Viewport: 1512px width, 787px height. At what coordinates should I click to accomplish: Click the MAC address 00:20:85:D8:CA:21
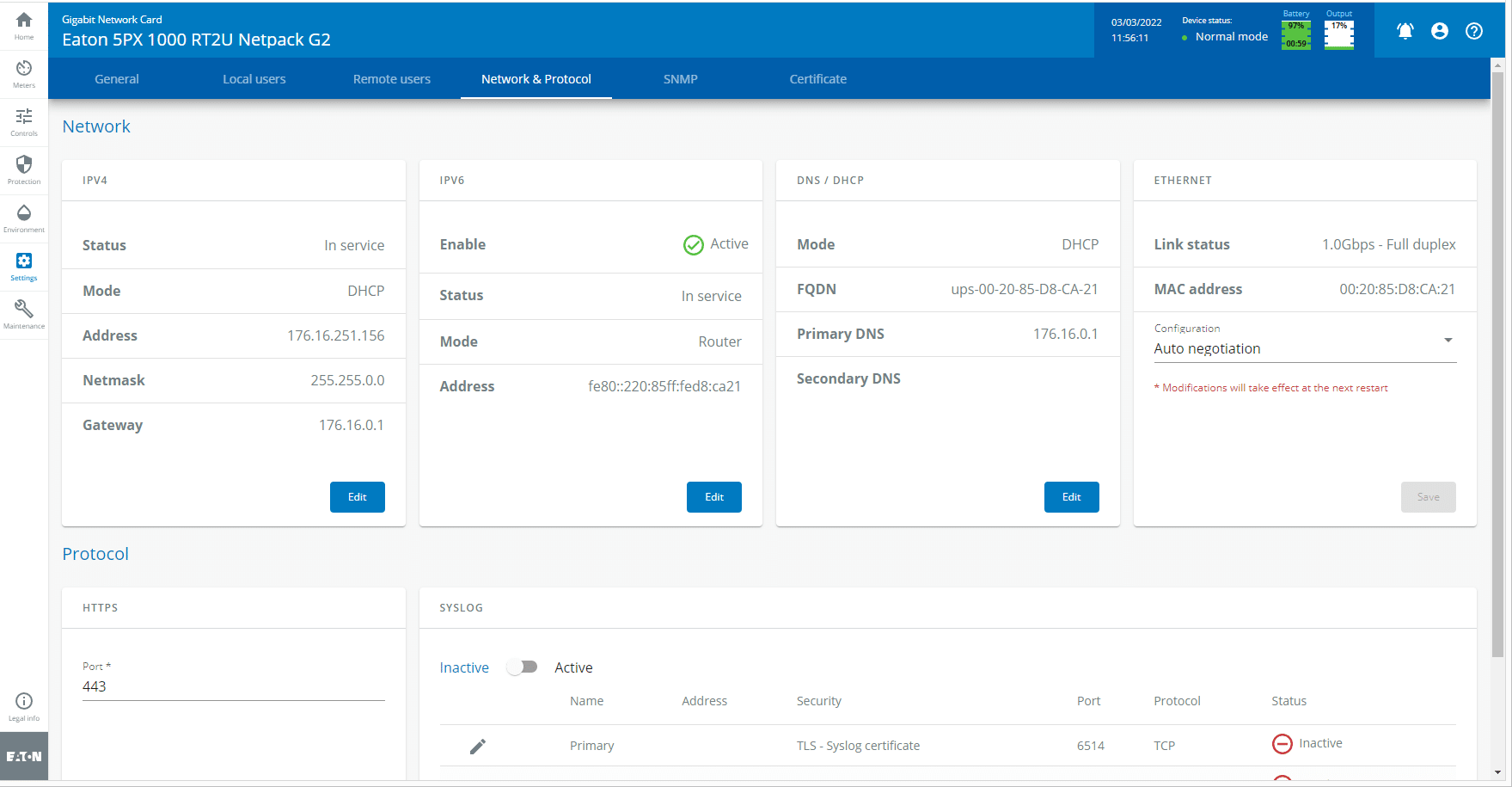point(1398,289)
